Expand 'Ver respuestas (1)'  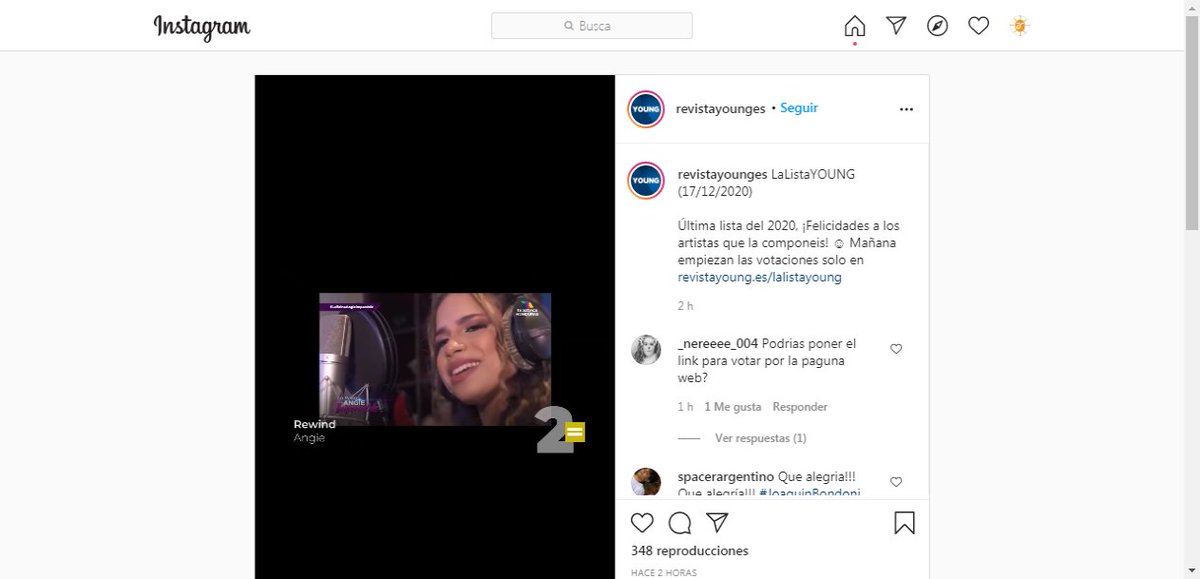[761, 438]
